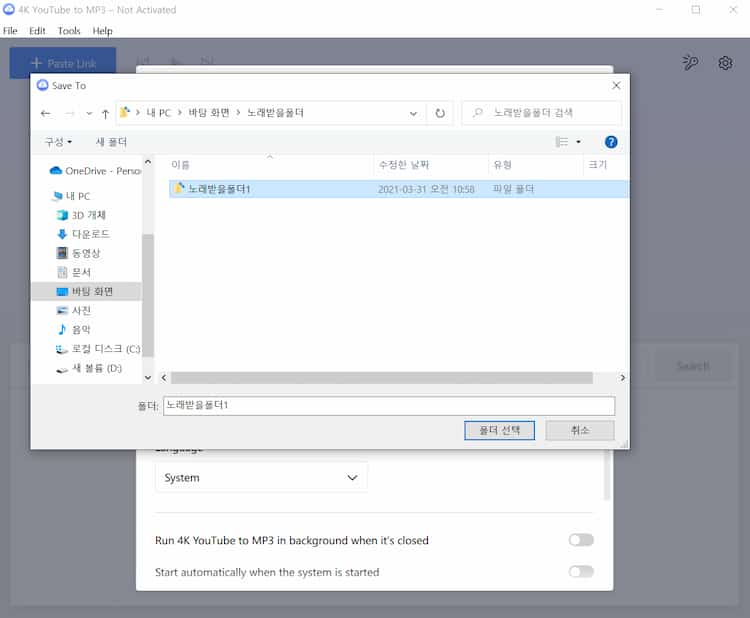Open the 구성 organize menu

coord(58,142)
